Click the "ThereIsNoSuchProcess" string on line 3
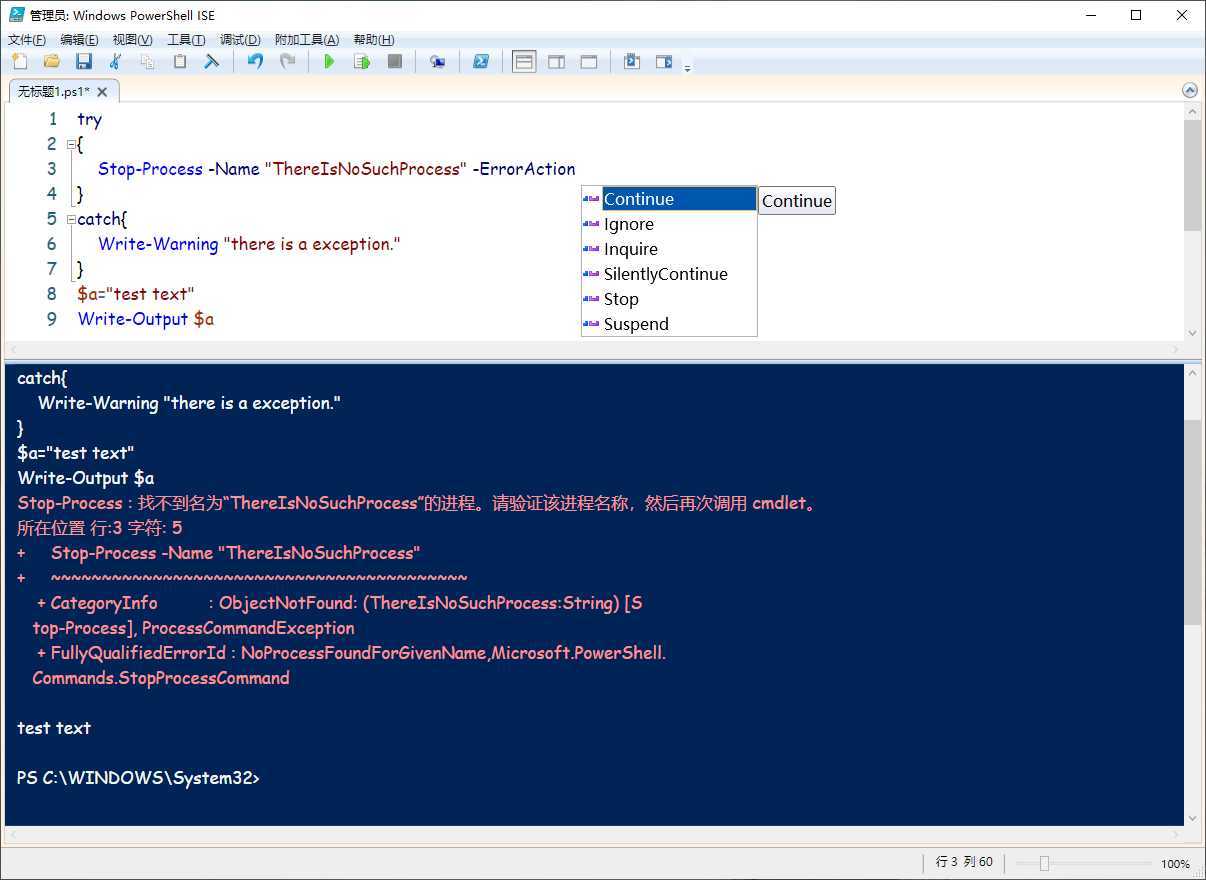This screenshot has width=1206, height=880. [366, 169]
